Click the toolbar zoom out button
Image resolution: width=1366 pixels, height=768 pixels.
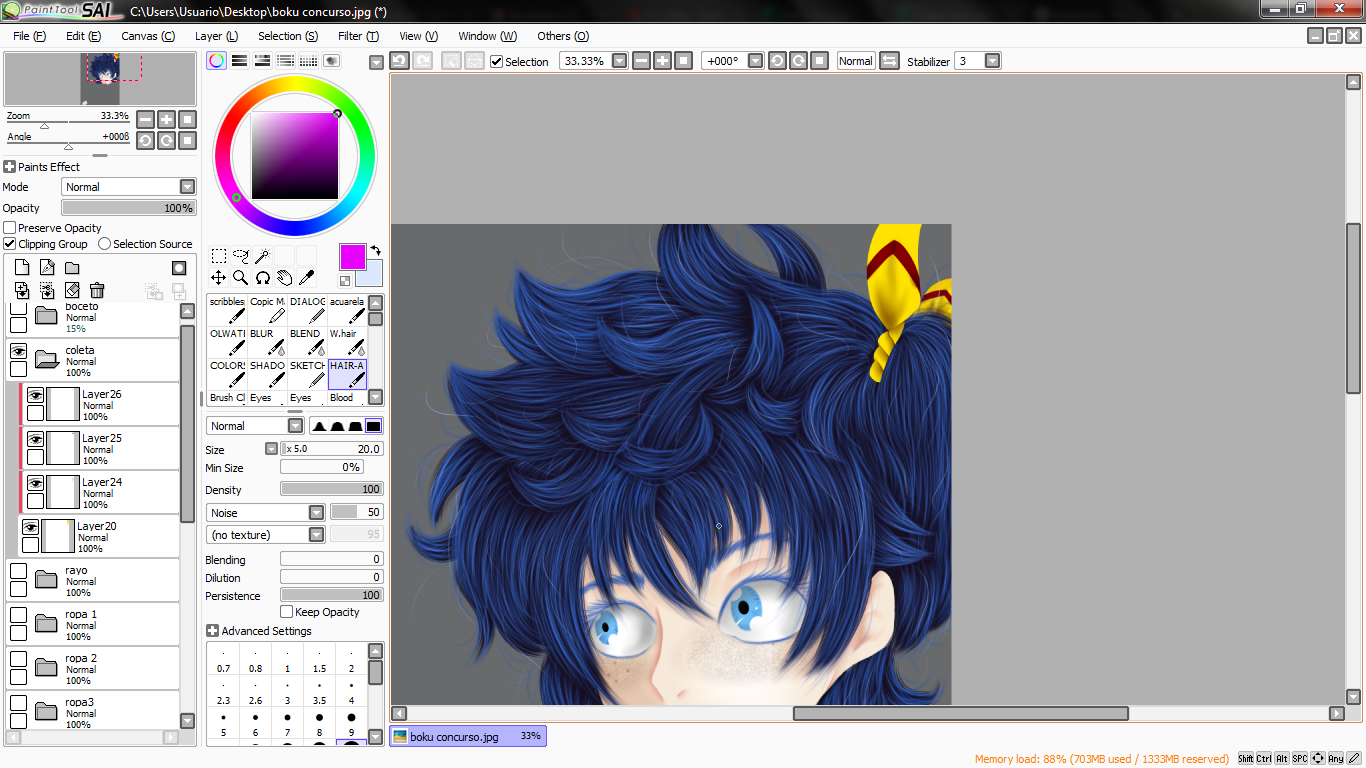click(x=641, y=61)
